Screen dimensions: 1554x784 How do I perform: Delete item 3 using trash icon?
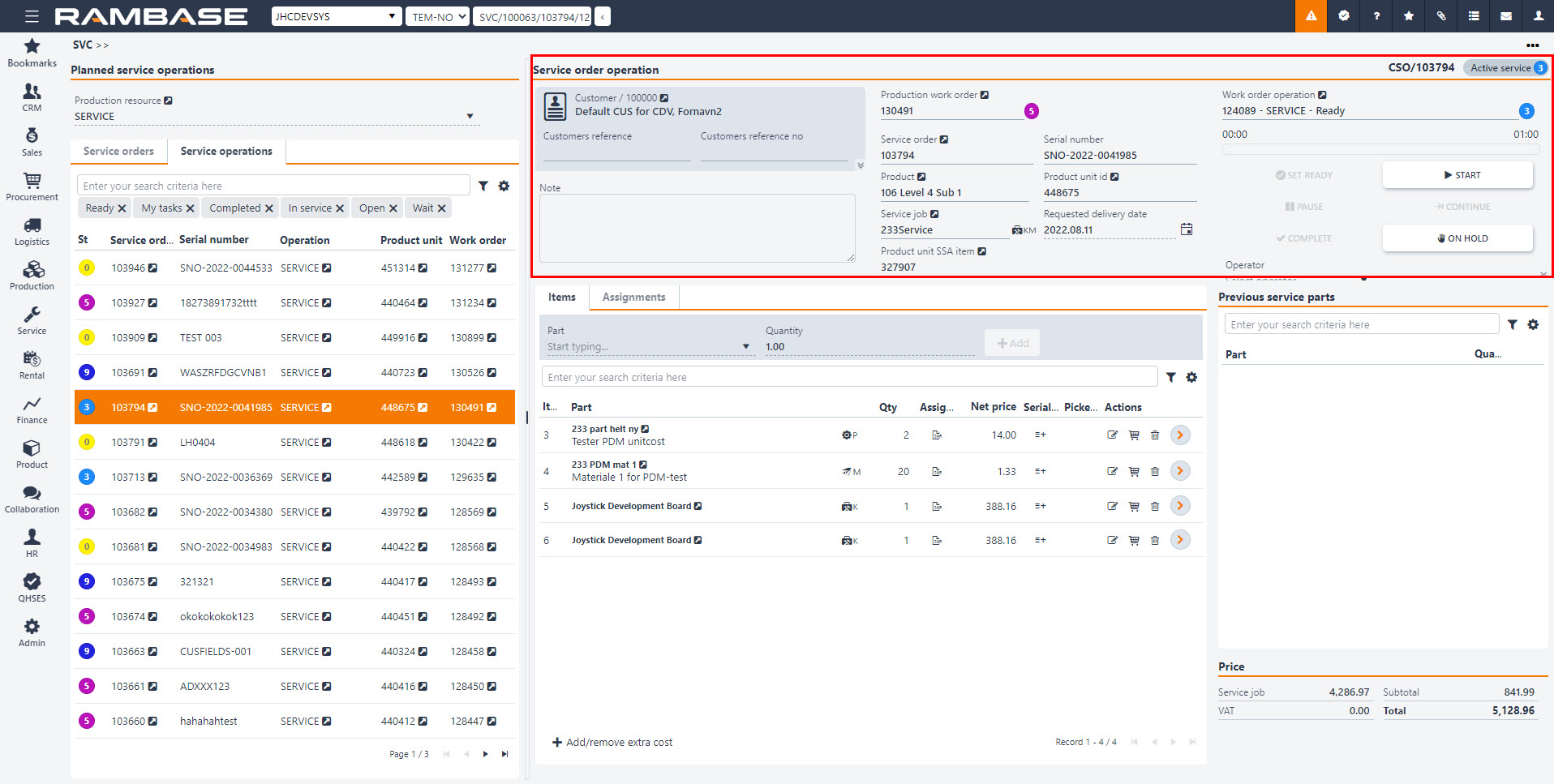(1155, 435)
